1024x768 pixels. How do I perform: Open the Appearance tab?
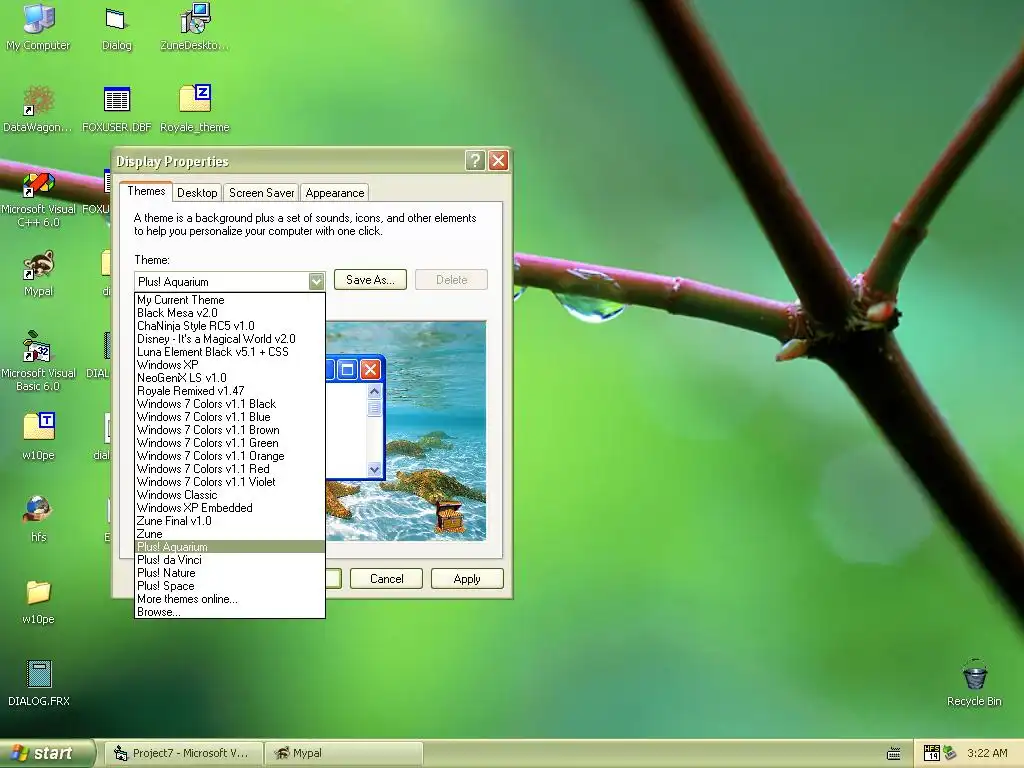click(334, 193)
